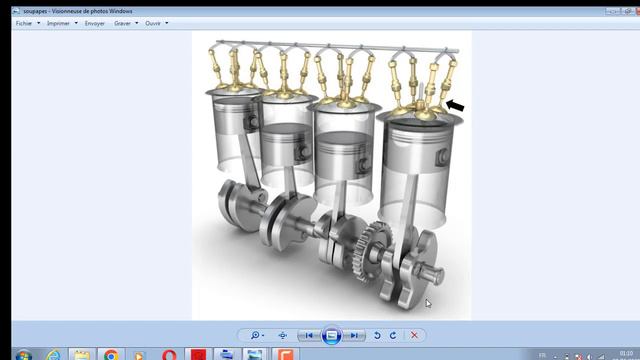Click the FR language indicator

[542, 355]
